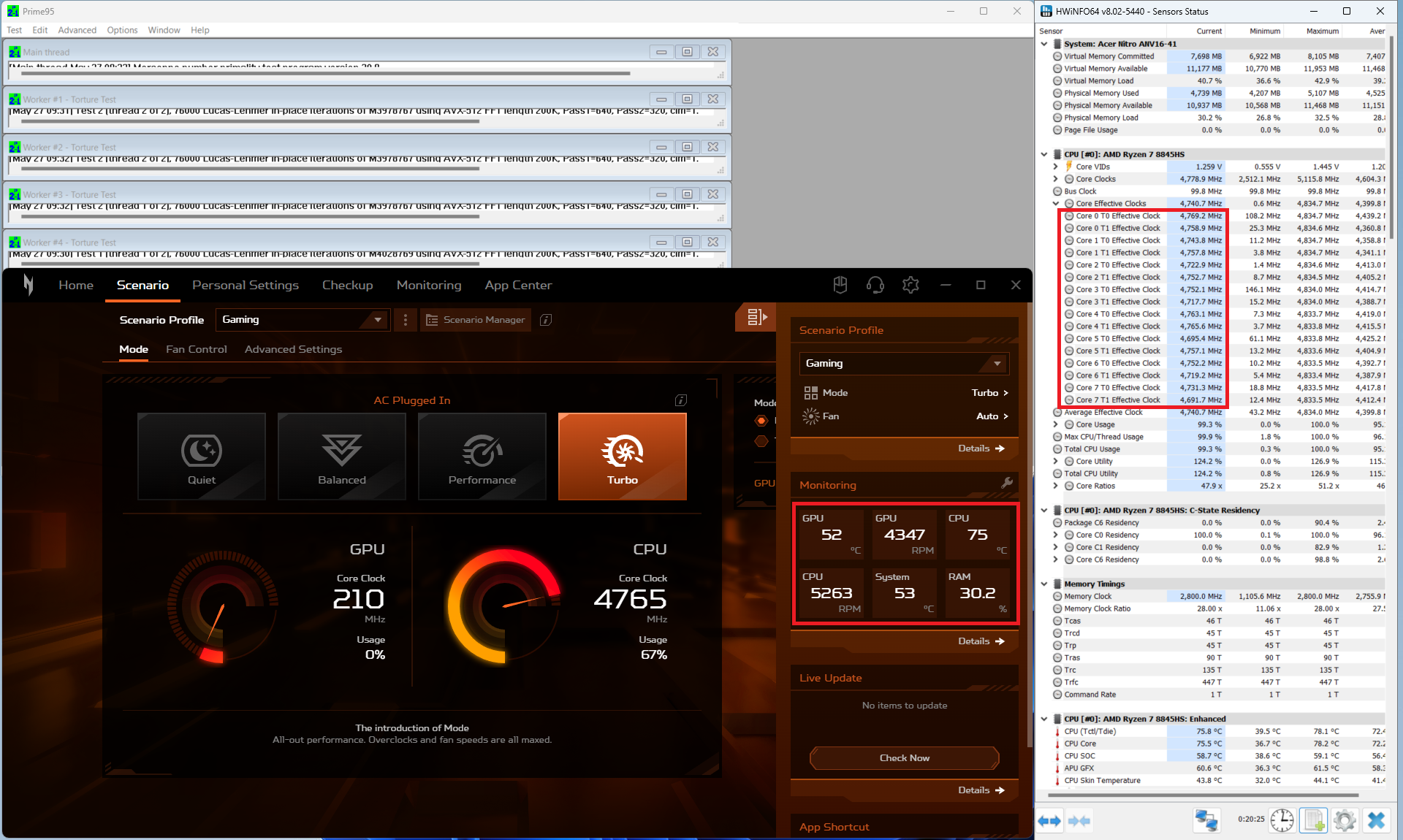Screen dimensions: 1403x840
Task: Open the headset support icon in NitroSense
Action: tap(875, 285)
